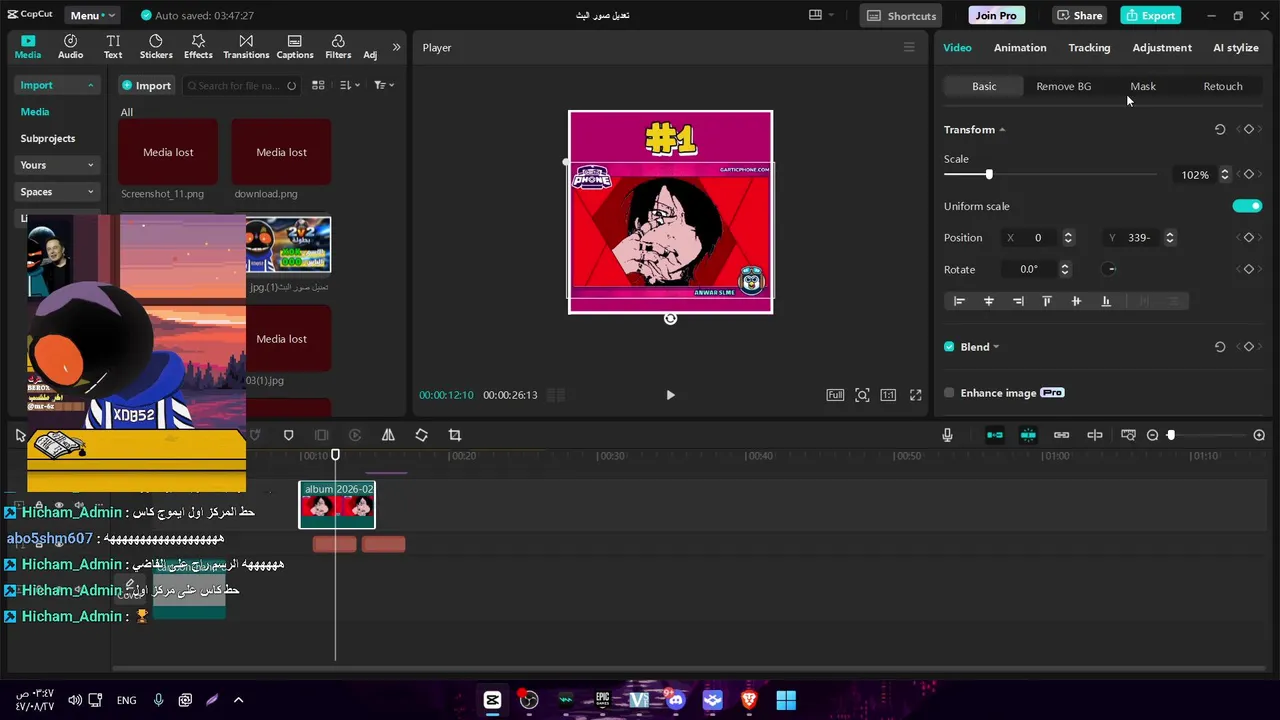
Task: Open the Shortcuts button
Action: click(902, 15)
